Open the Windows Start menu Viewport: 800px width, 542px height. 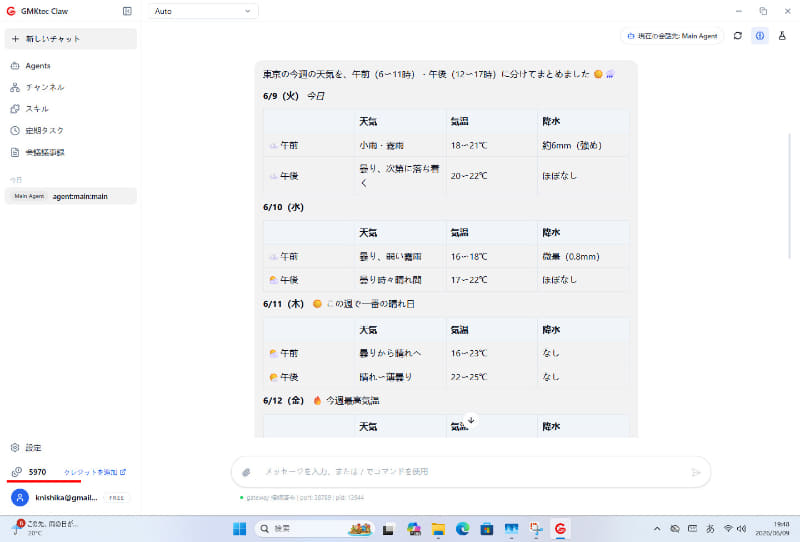[x=239, y=529]
